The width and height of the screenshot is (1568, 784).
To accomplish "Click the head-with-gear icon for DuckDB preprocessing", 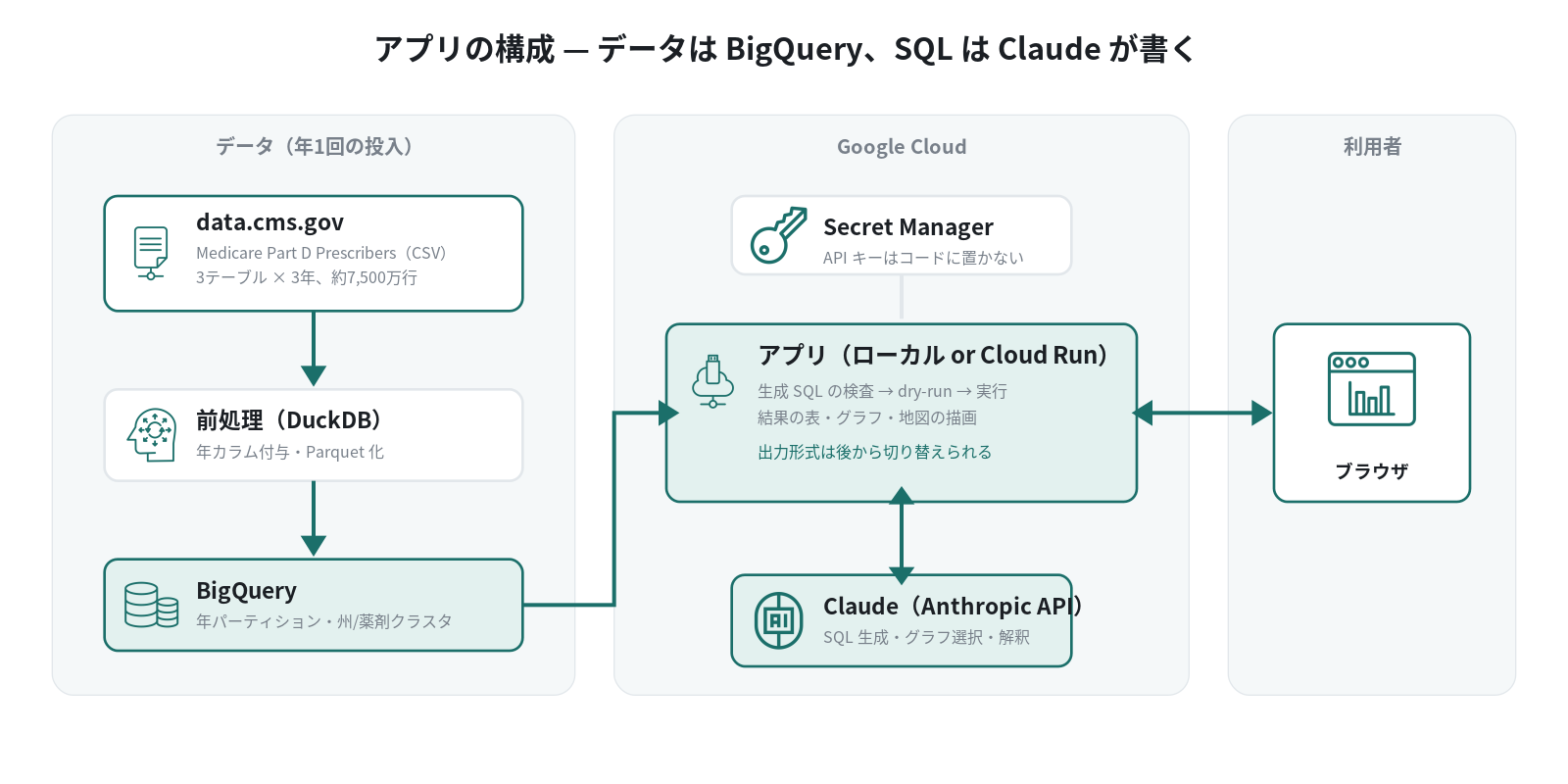I will coord(152,435).
